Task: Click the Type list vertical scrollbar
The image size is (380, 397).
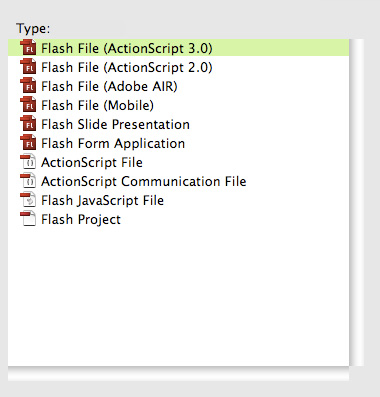Action: click(x=357, y=202)
